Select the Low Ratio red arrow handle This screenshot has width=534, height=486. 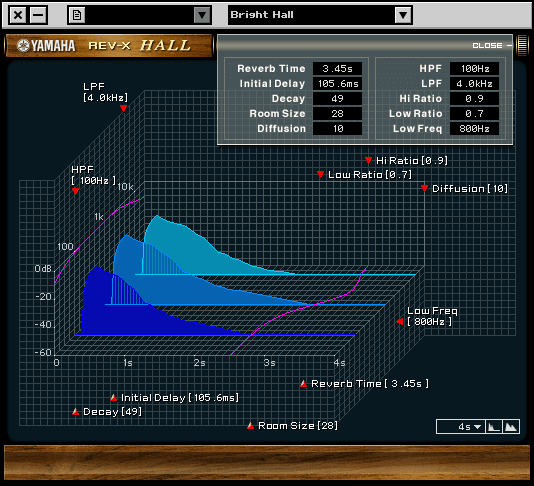point(320,175)
